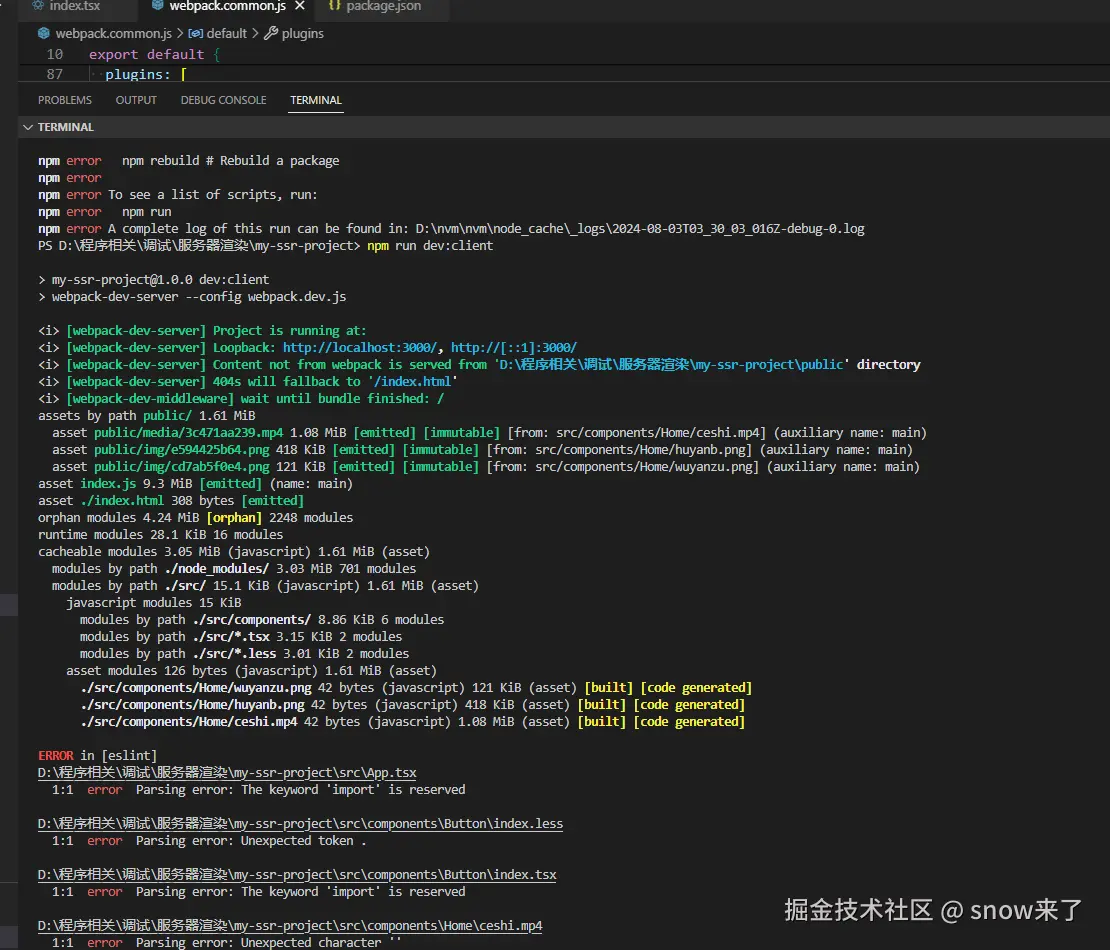Click the '/index.html' fallback path
Screen dimensions: 1110x950
413,382
